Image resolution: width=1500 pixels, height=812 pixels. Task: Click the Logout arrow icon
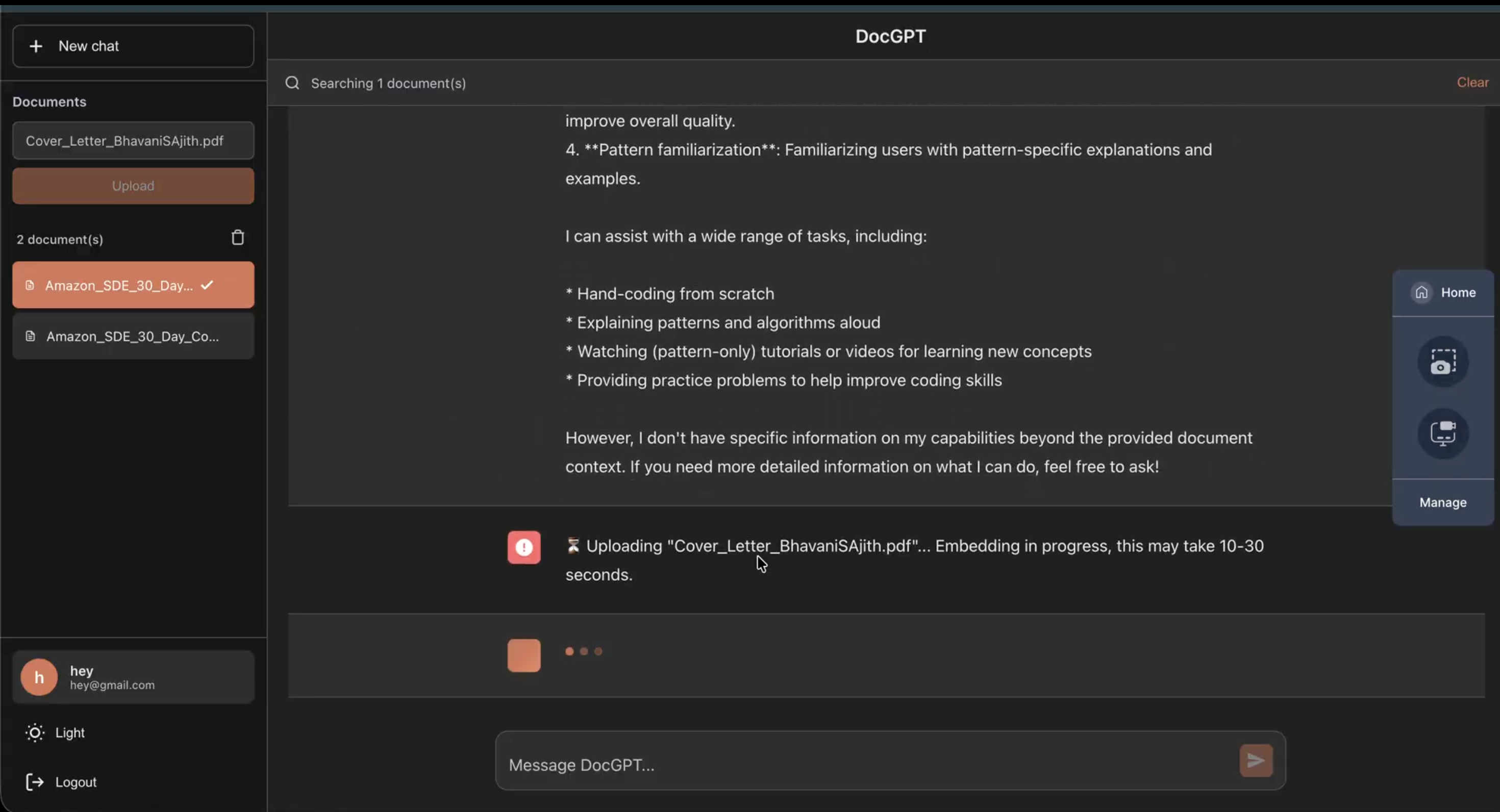pos(34,782)
